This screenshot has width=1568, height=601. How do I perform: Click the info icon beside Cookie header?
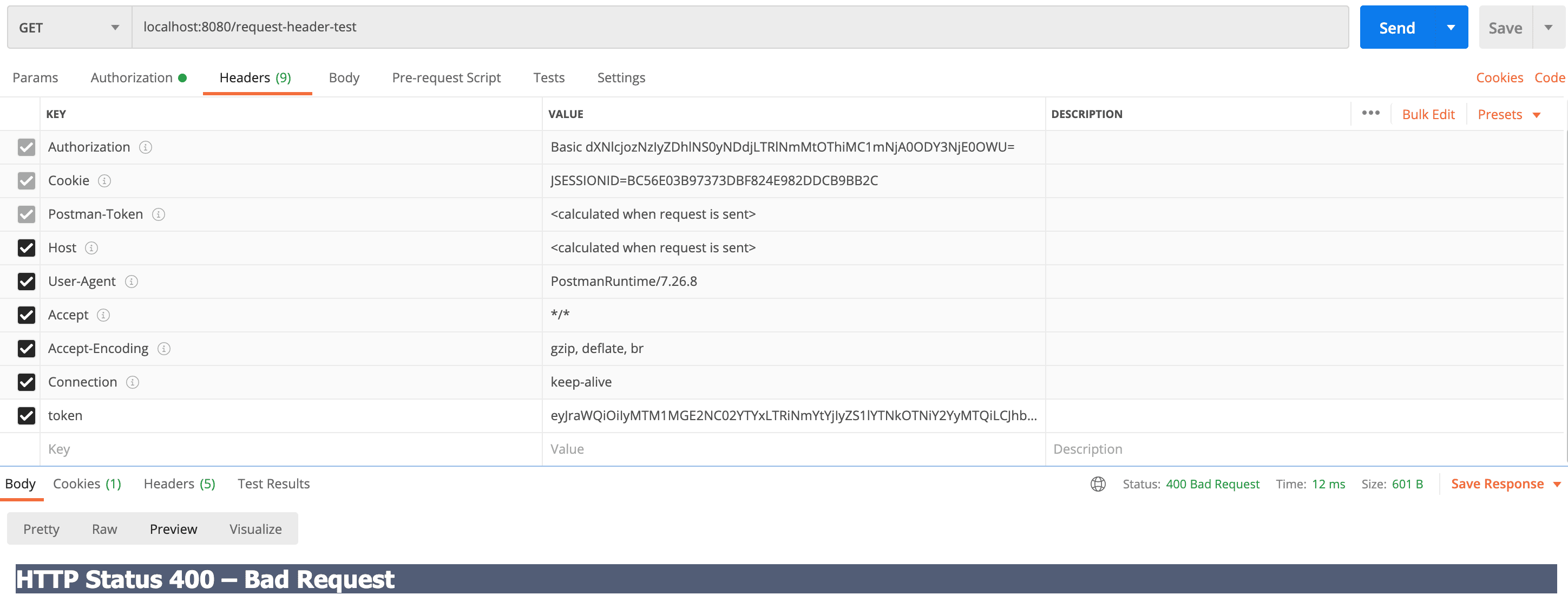coord(104,180)
